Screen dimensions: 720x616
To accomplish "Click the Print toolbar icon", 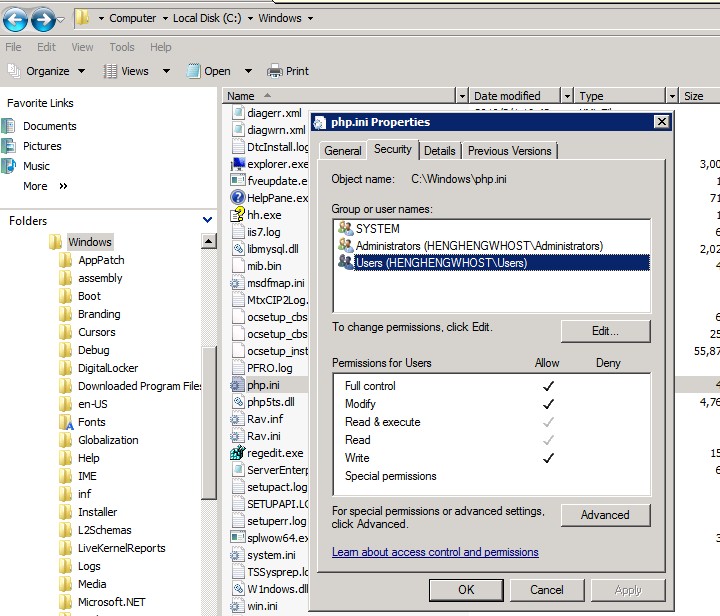I will point(275,71).
